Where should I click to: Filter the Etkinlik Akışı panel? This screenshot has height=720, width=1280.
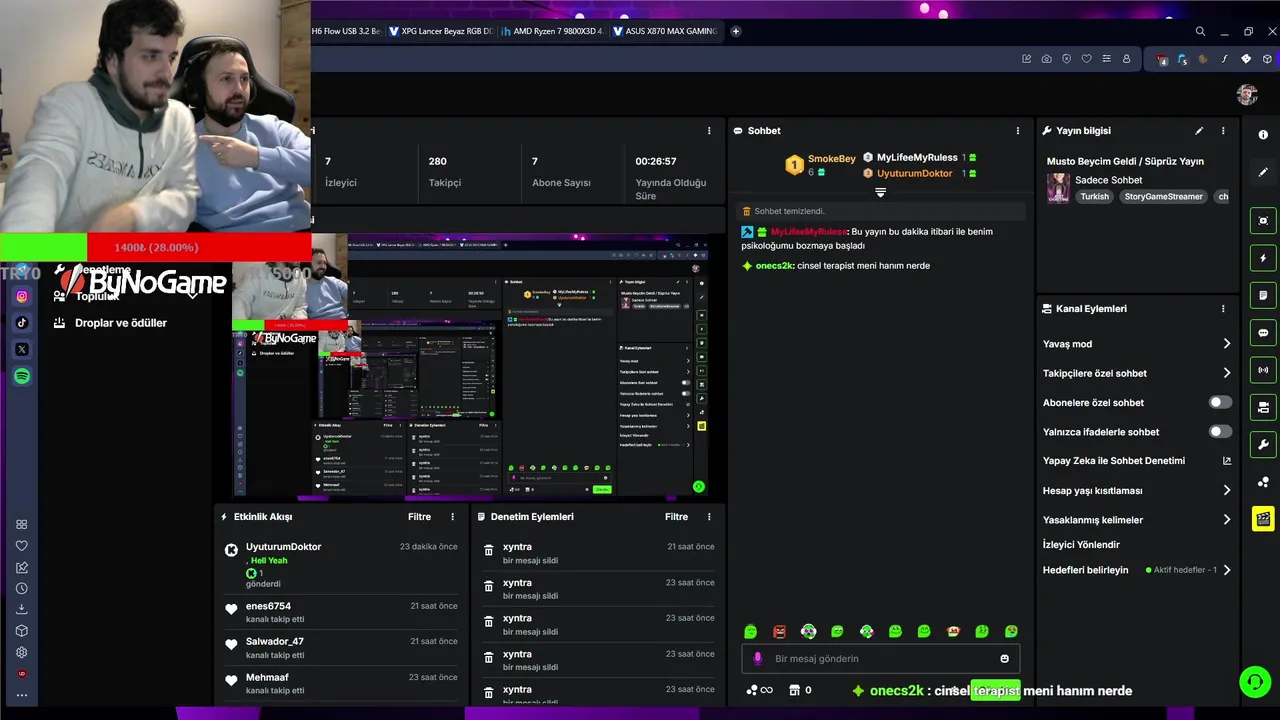[419, 517]
